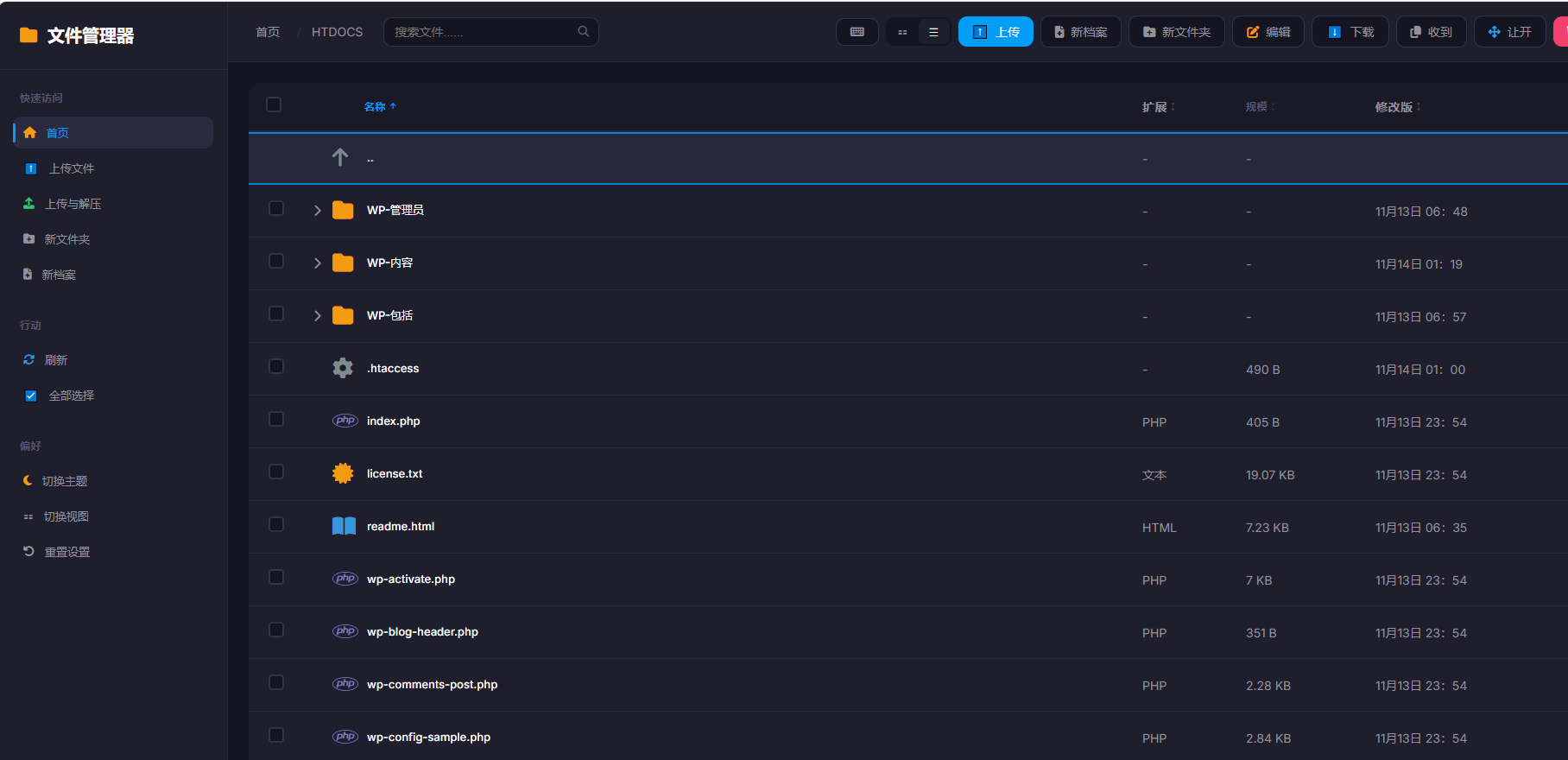Click the blue 上传 upload button
Image resolution: width=1568 pixels, height=760 pixels.
(996, 32)
